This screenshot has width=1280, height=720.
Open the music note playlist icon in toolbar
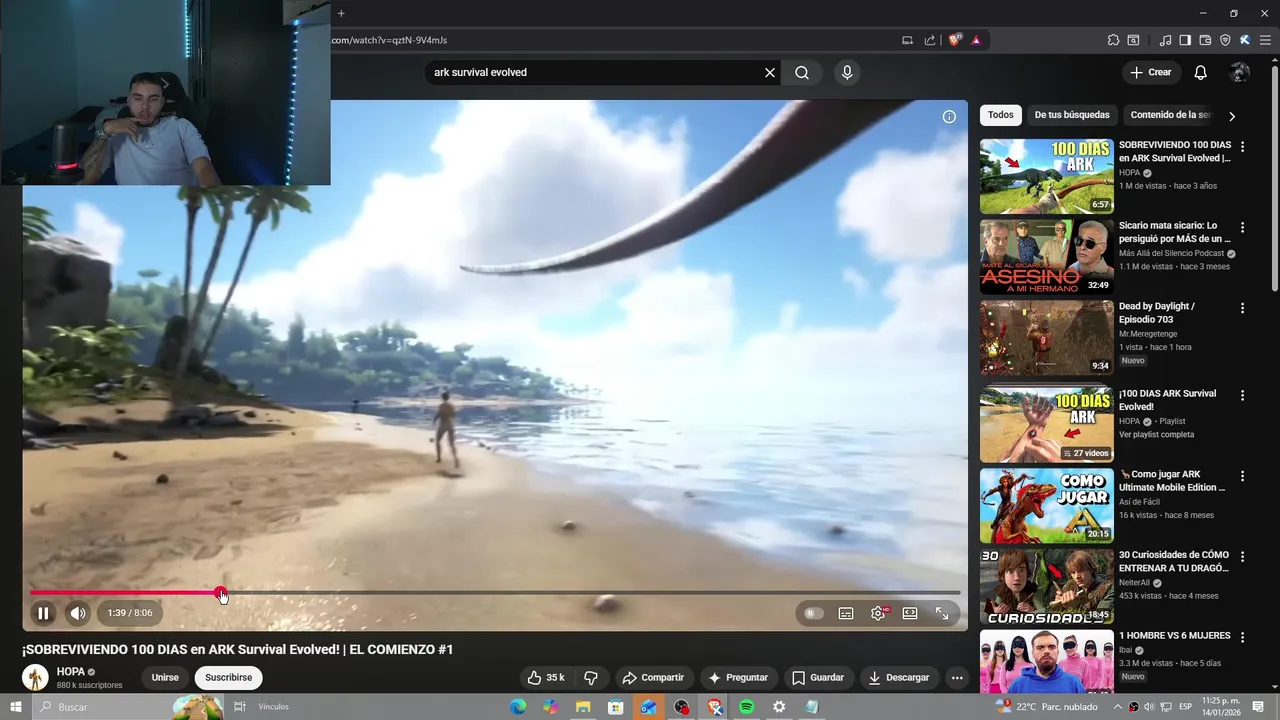[1165, 40]
